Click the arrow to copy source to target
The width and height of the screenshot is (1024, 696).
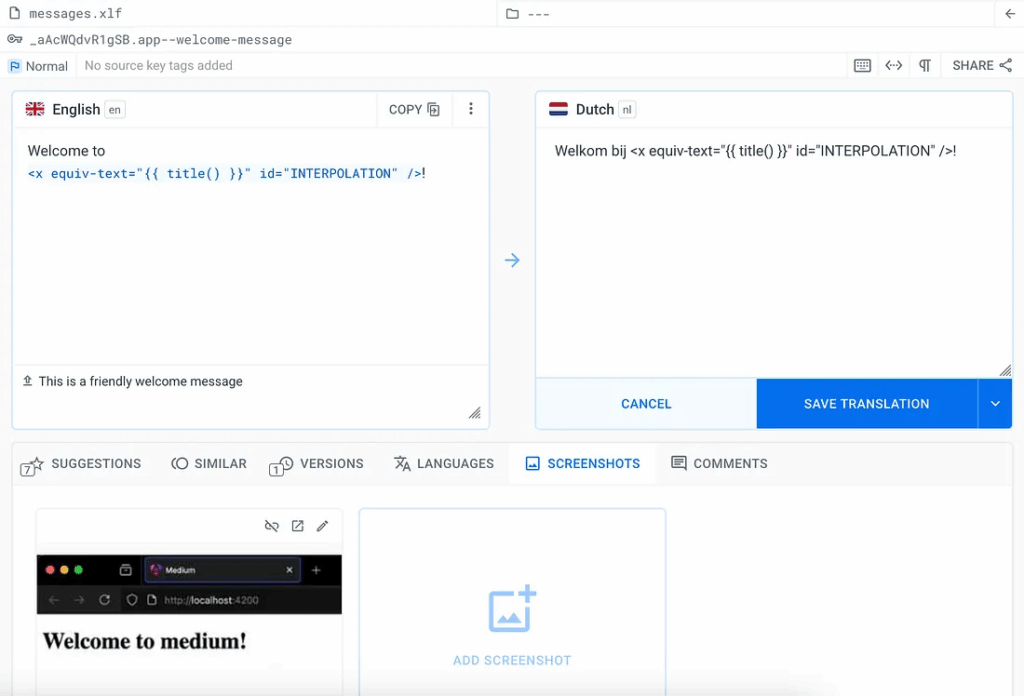(512, 260)
